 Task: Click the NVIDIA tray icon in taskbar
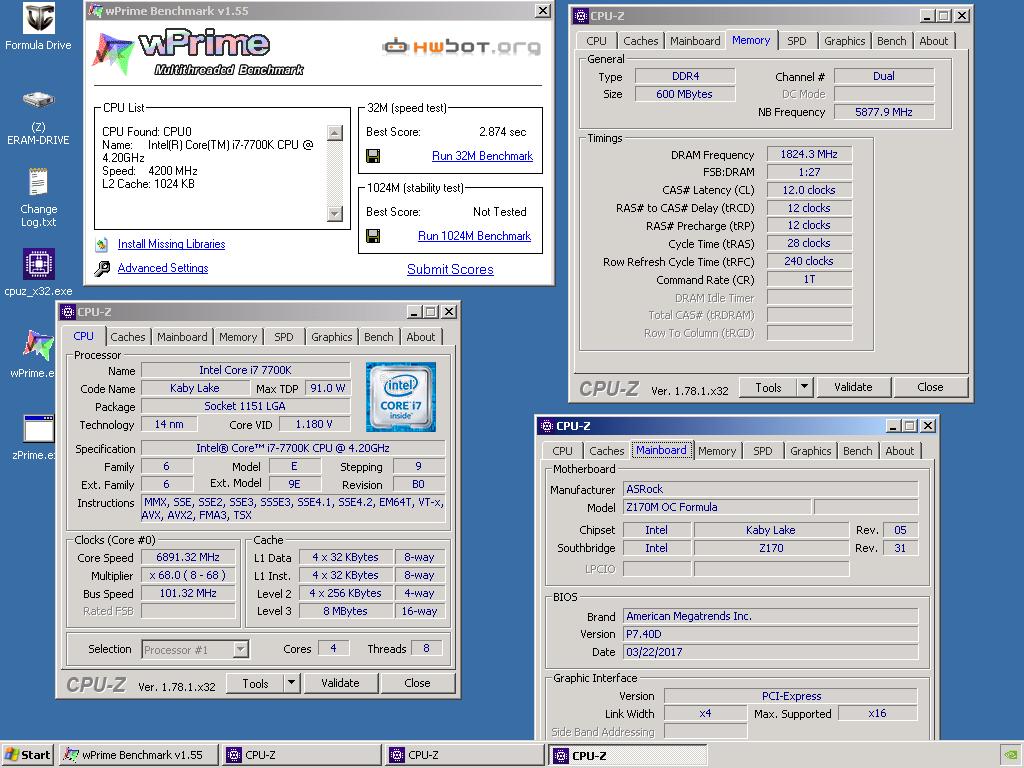(x=1012, y=755)
